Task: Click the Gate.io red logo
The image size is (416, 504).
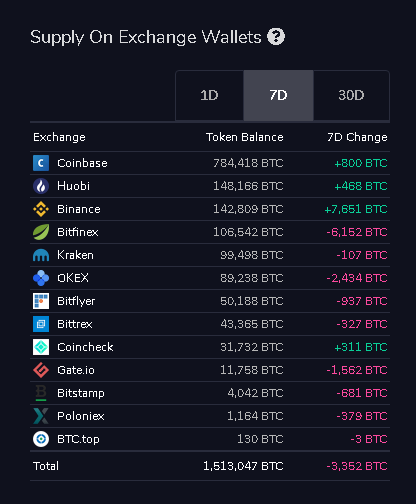Action: pos(41,370)
